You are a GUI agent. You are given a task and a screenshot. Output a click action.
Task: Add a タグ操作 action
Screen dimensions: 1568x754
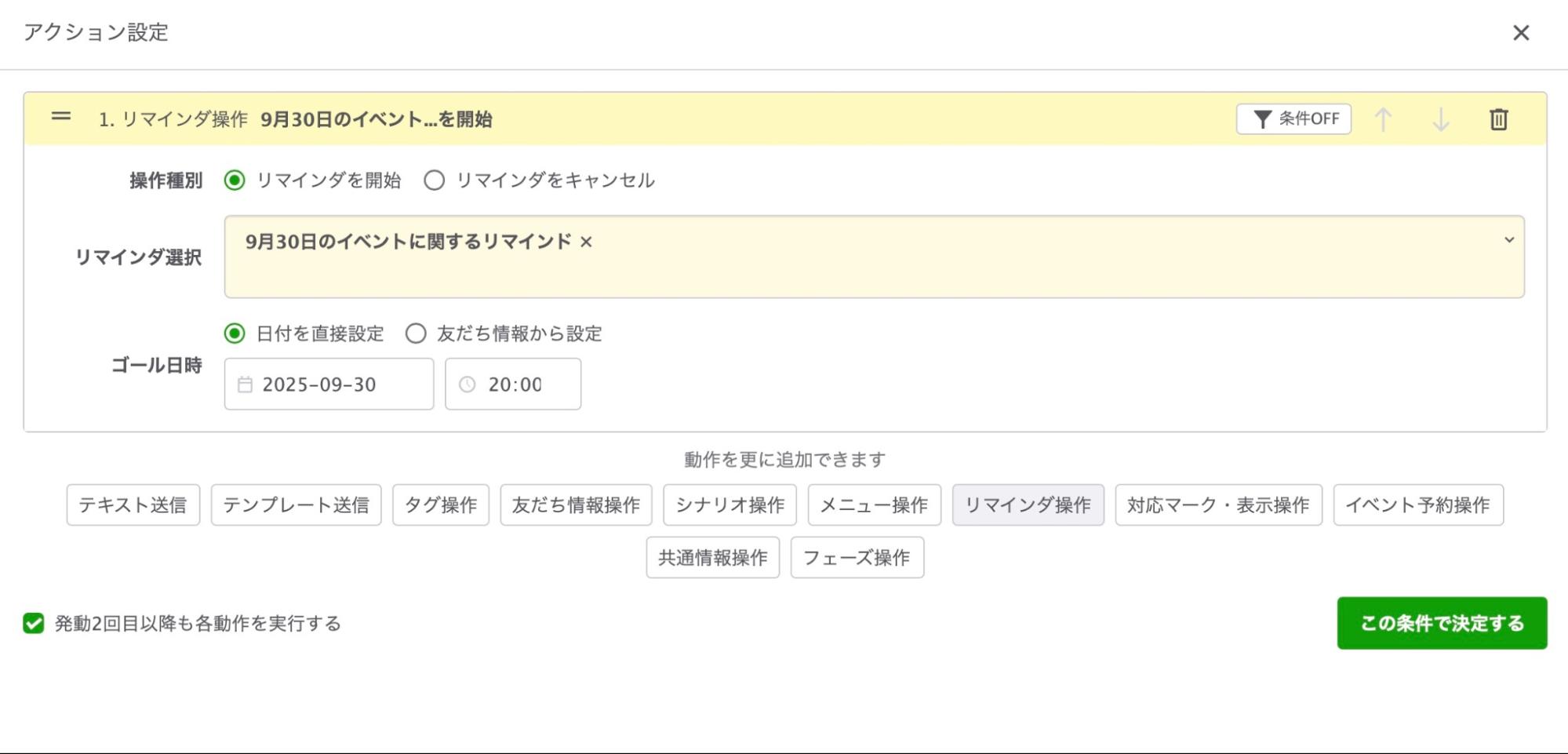[440, 505]
